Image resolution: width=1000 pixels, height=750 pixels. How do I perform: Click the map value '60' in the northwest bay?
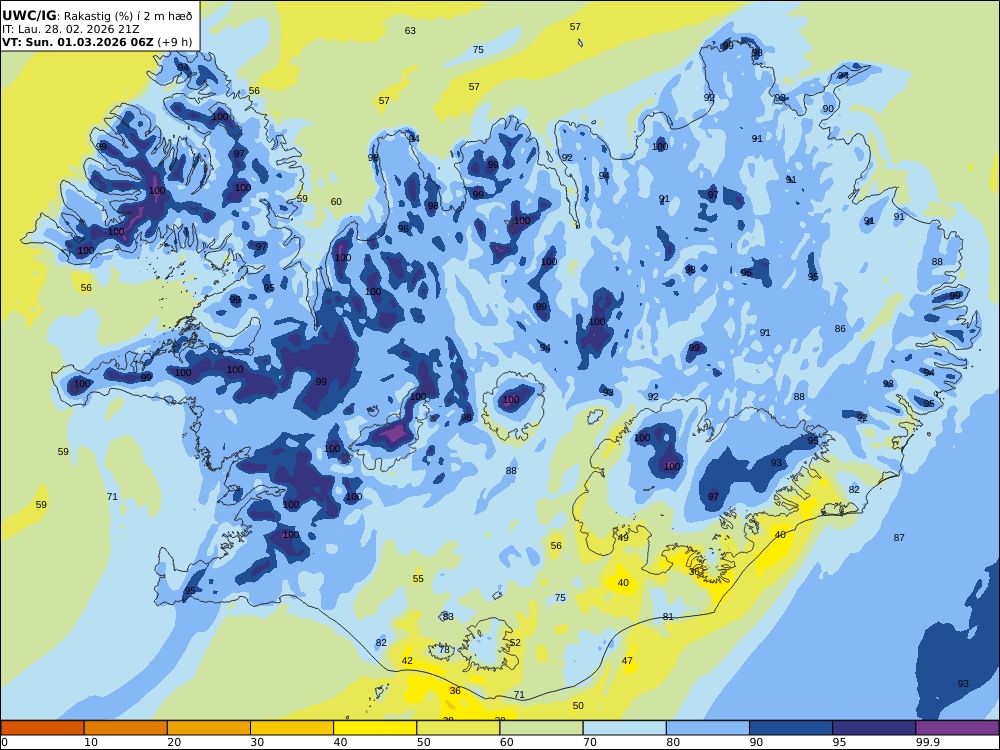(336, 202)
